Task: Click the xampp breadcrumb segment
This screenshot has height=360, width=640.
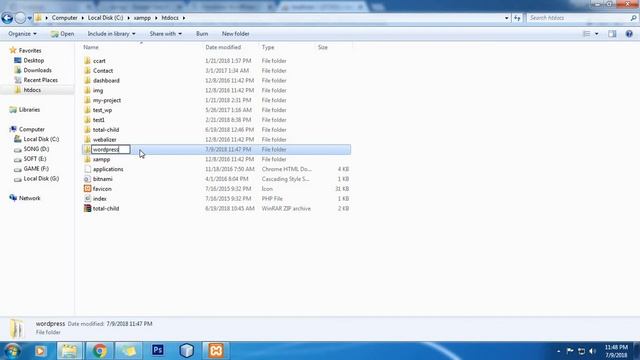Action: coord(142,18)
